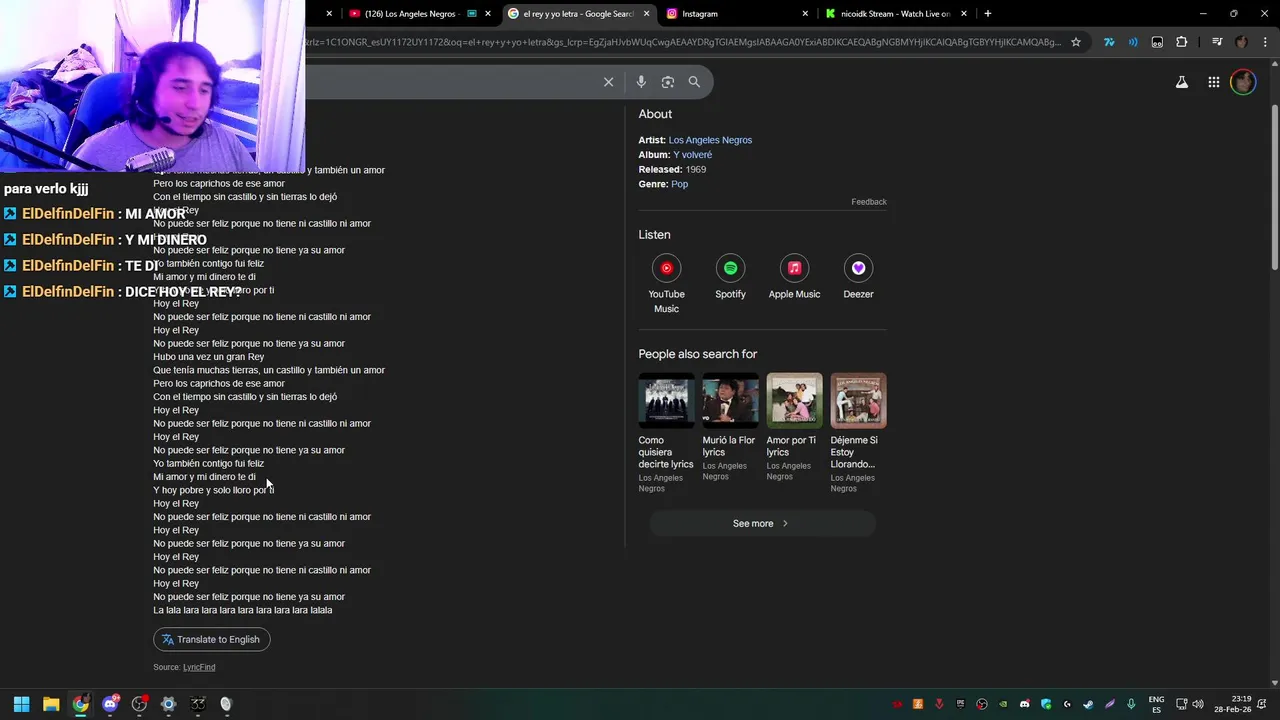
Task: Listen on Spotify
Action: [730, 277]
